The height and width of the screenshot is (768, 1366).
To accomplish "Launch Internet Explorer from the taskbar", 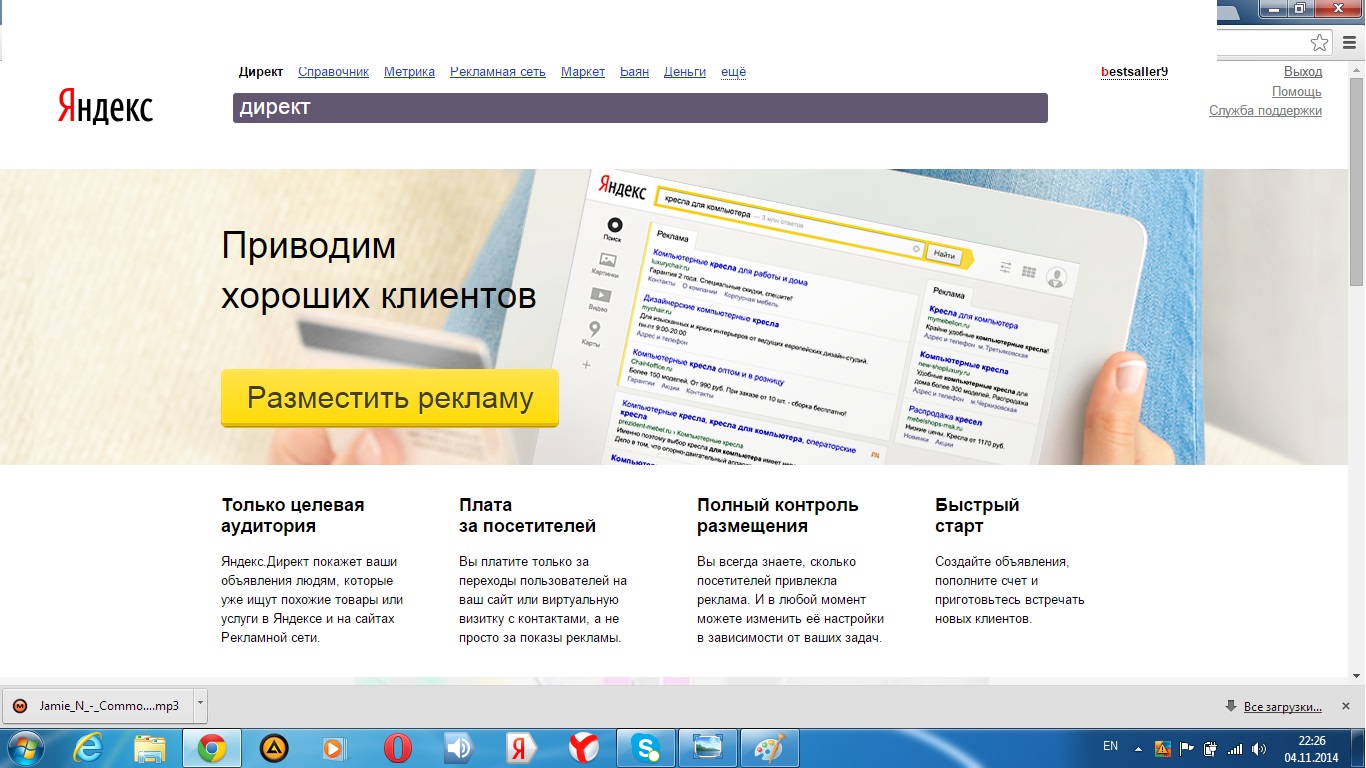I will click(88, 748).
